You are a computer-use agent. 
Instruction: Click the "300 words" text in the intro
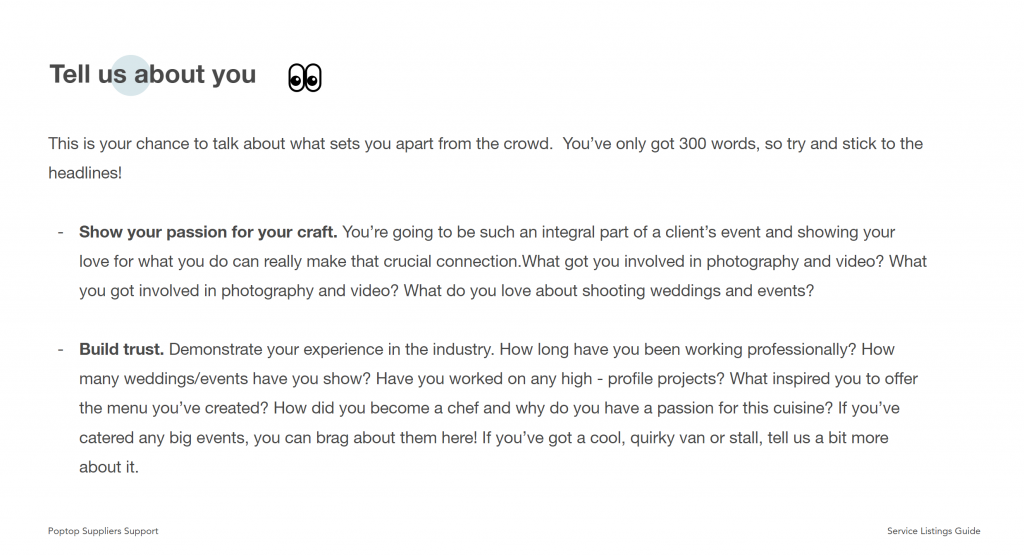(x=715, y=144)
